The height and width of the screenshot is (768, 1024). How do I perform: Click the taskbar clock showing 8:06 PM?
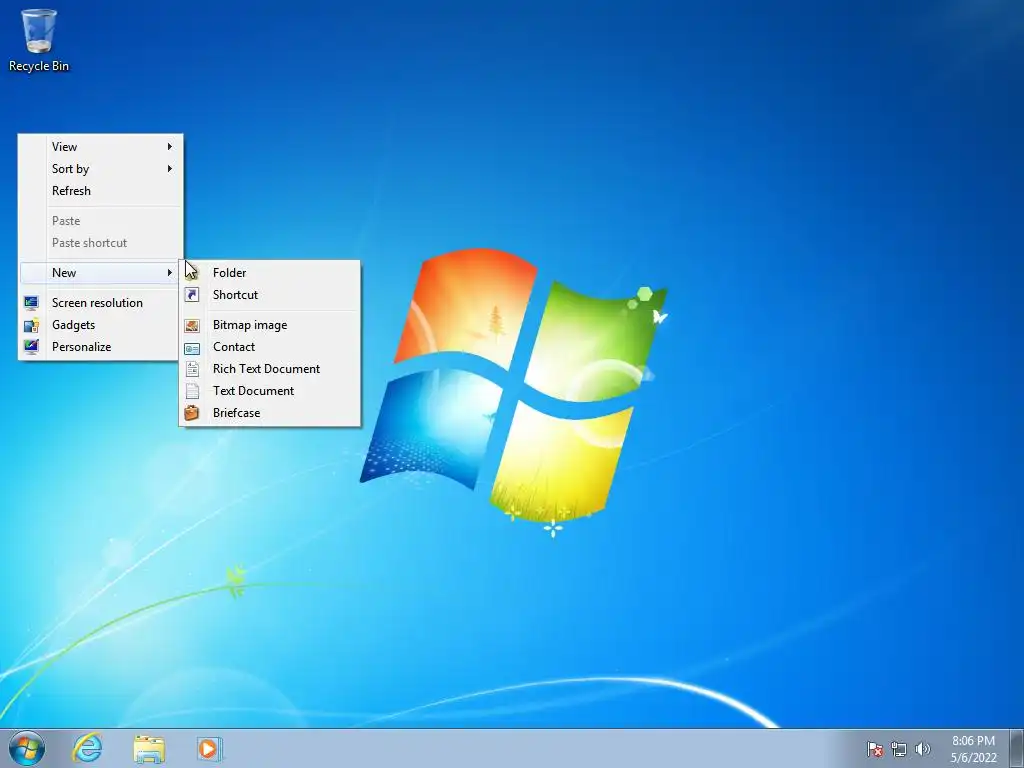[x=973, y=749]
